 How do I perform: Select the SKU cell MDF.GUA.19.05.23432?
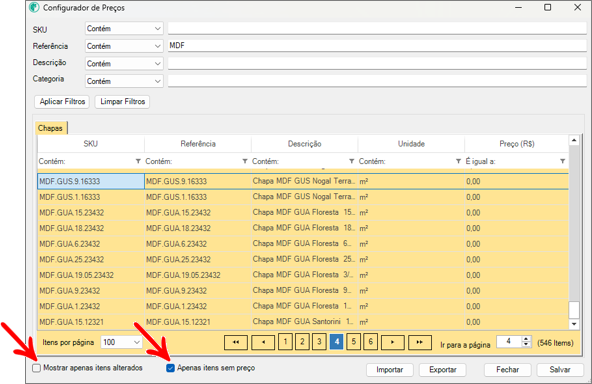[x=91, y=275]
